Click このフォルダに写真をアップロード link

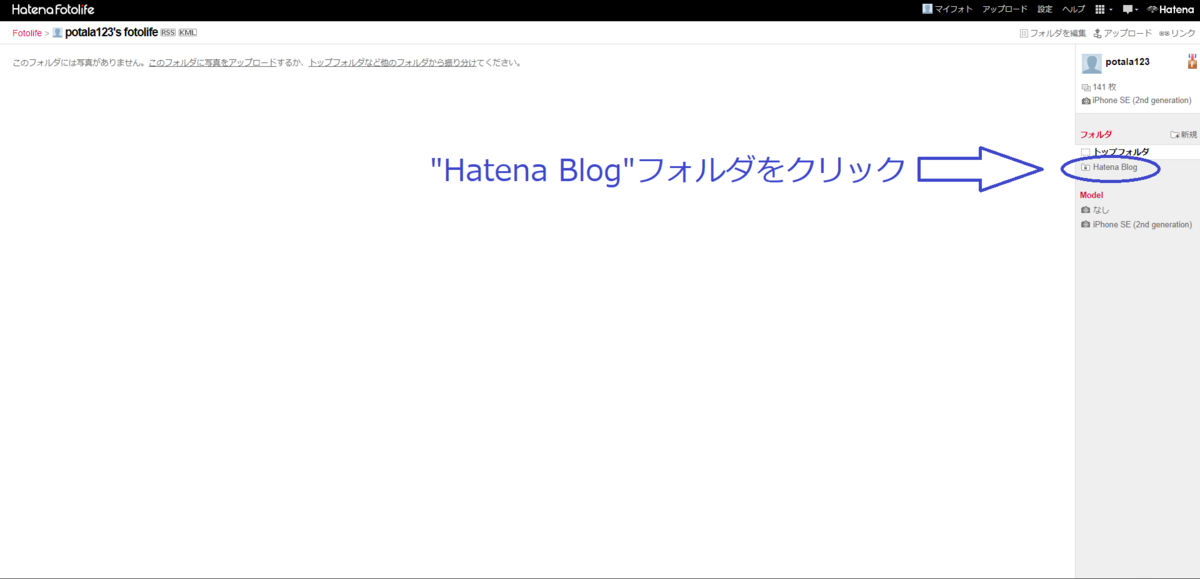click(212, 63)
